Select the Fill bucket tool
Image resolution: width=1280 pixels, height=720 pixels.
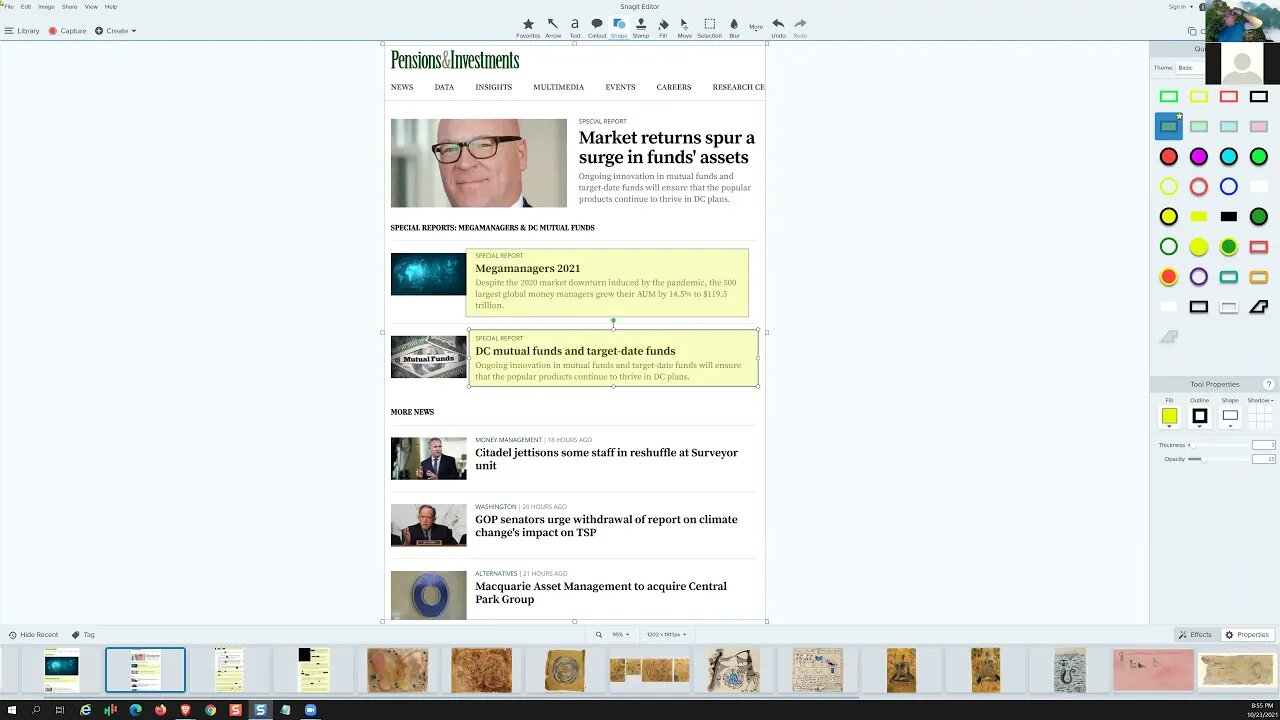click(663, 27)
